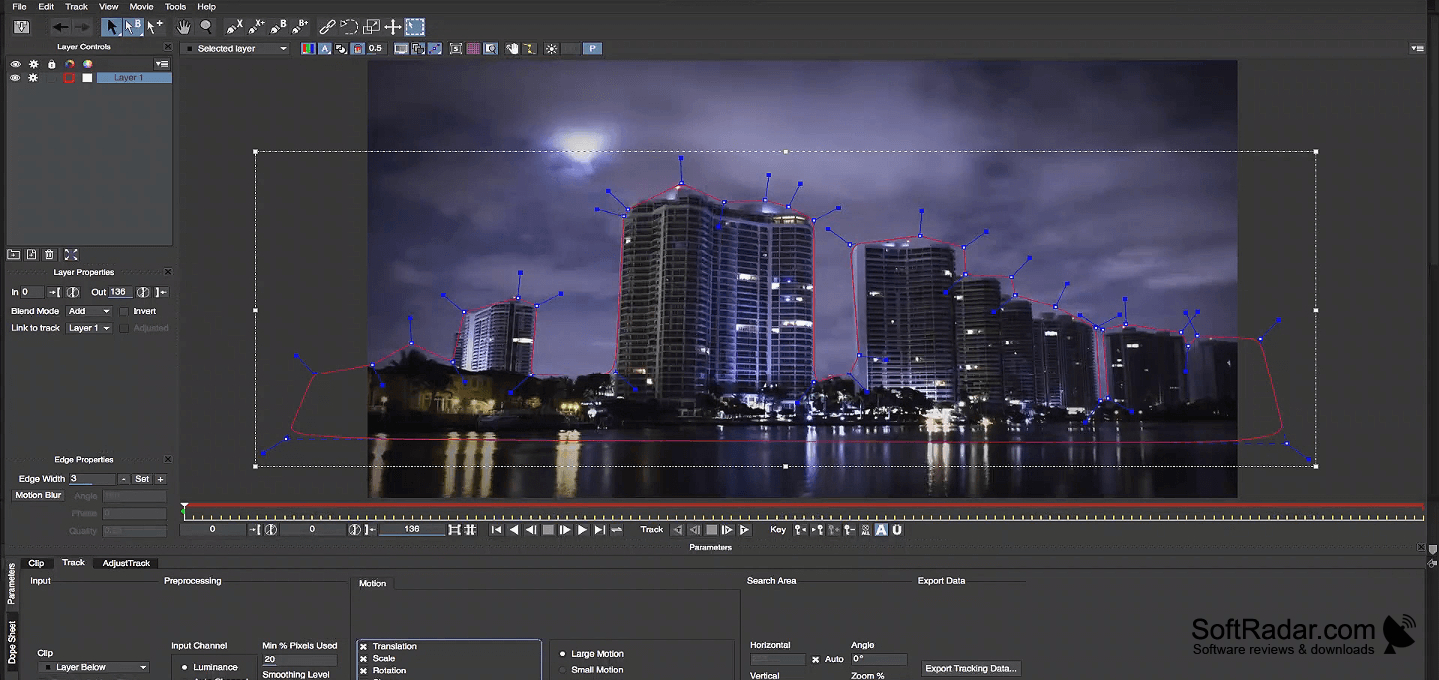This screenshot has width=1439, height=680.
Task: Select the Zoom magnifier tool
Action: pyautogui.click(x=206, y=27)
